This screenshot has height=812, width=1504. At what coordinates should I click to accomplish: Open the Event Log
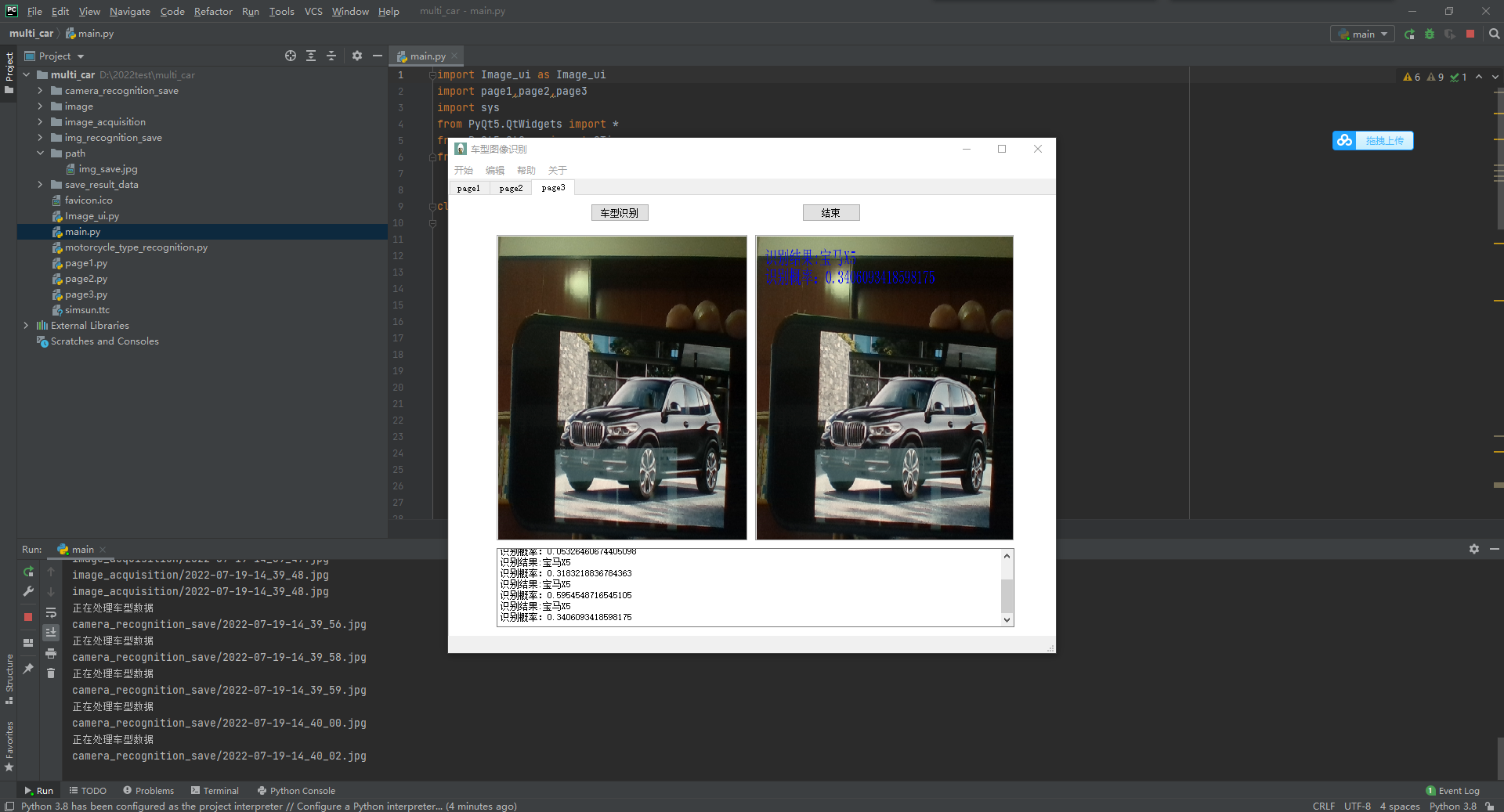click(x=1453, y=791)
